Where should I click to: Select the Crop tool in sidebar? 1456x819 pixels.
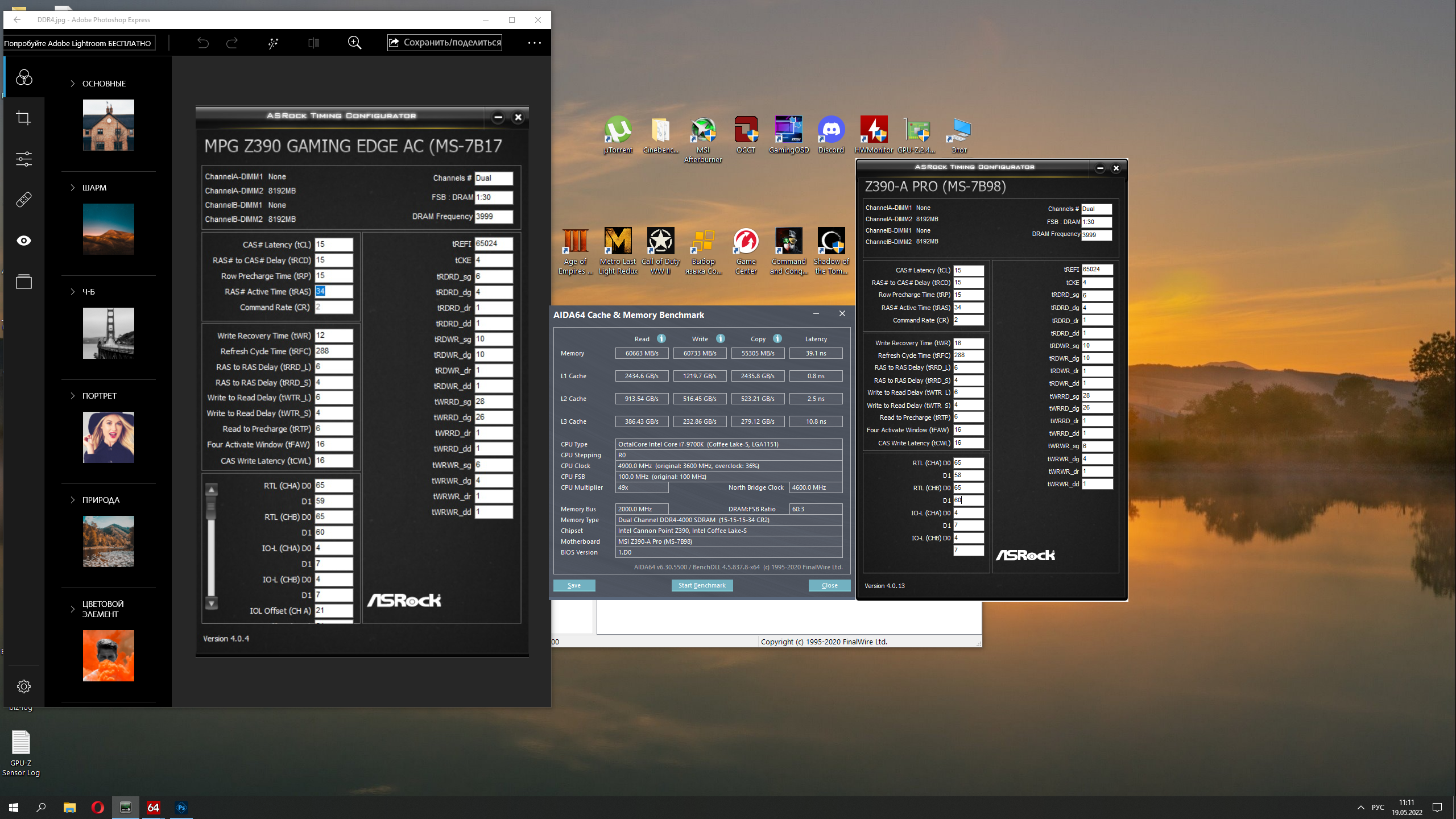(x=23, y=118)
